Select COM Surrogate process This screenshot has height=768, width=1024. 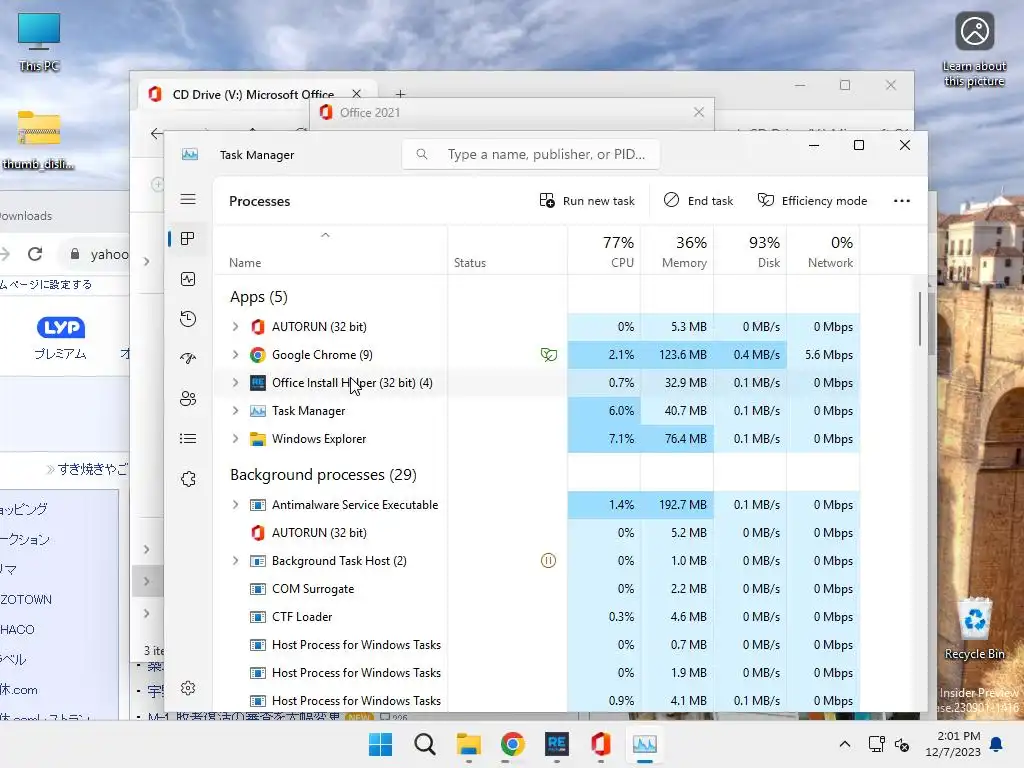tap(313, 589)
